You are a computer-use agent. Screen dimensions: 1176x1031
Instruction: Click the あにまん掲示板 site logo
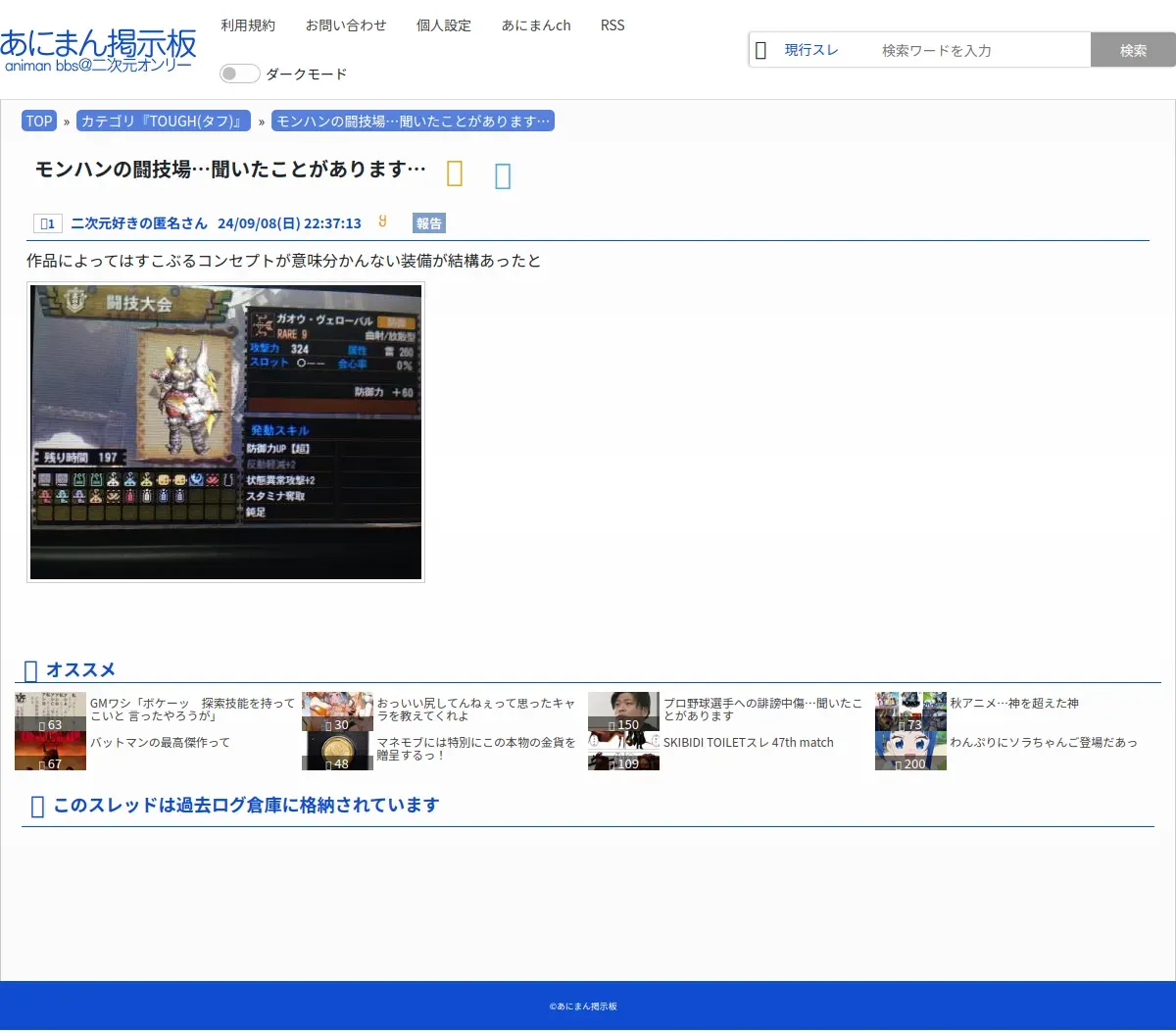[98, 50]
